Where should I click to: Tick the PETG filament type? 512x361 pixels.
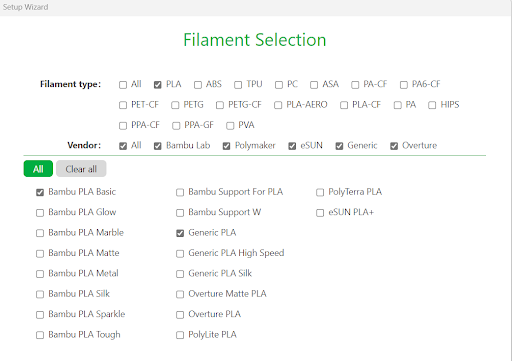pos(175,105)
